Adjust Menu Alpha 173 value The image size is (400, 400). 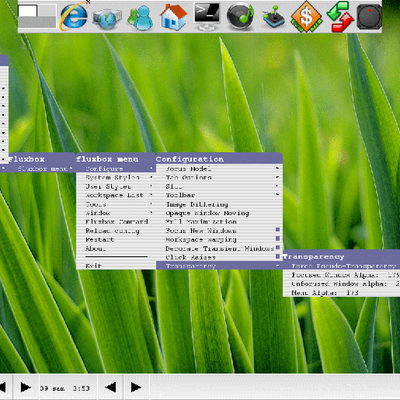coord(341,293)
